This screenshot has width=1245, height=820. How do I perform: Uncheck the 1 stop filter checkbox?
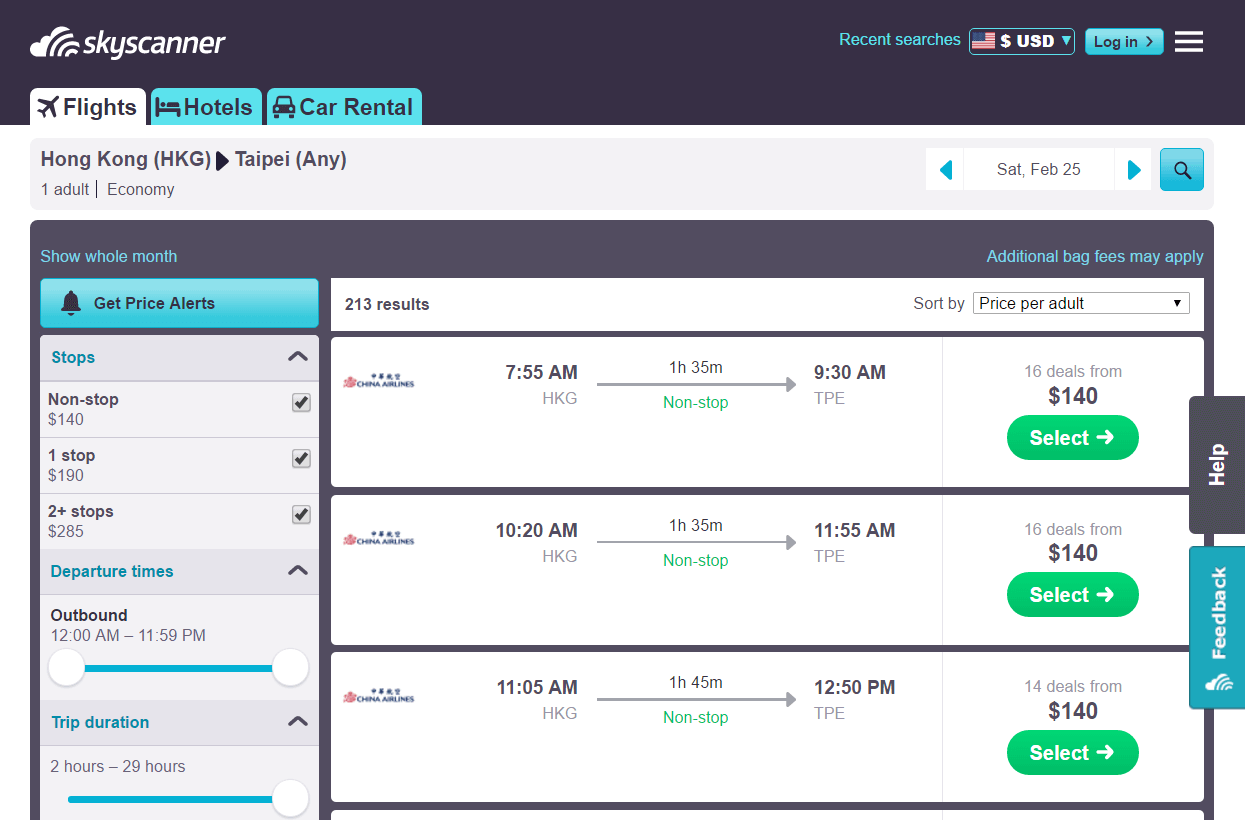pos(301,458)
